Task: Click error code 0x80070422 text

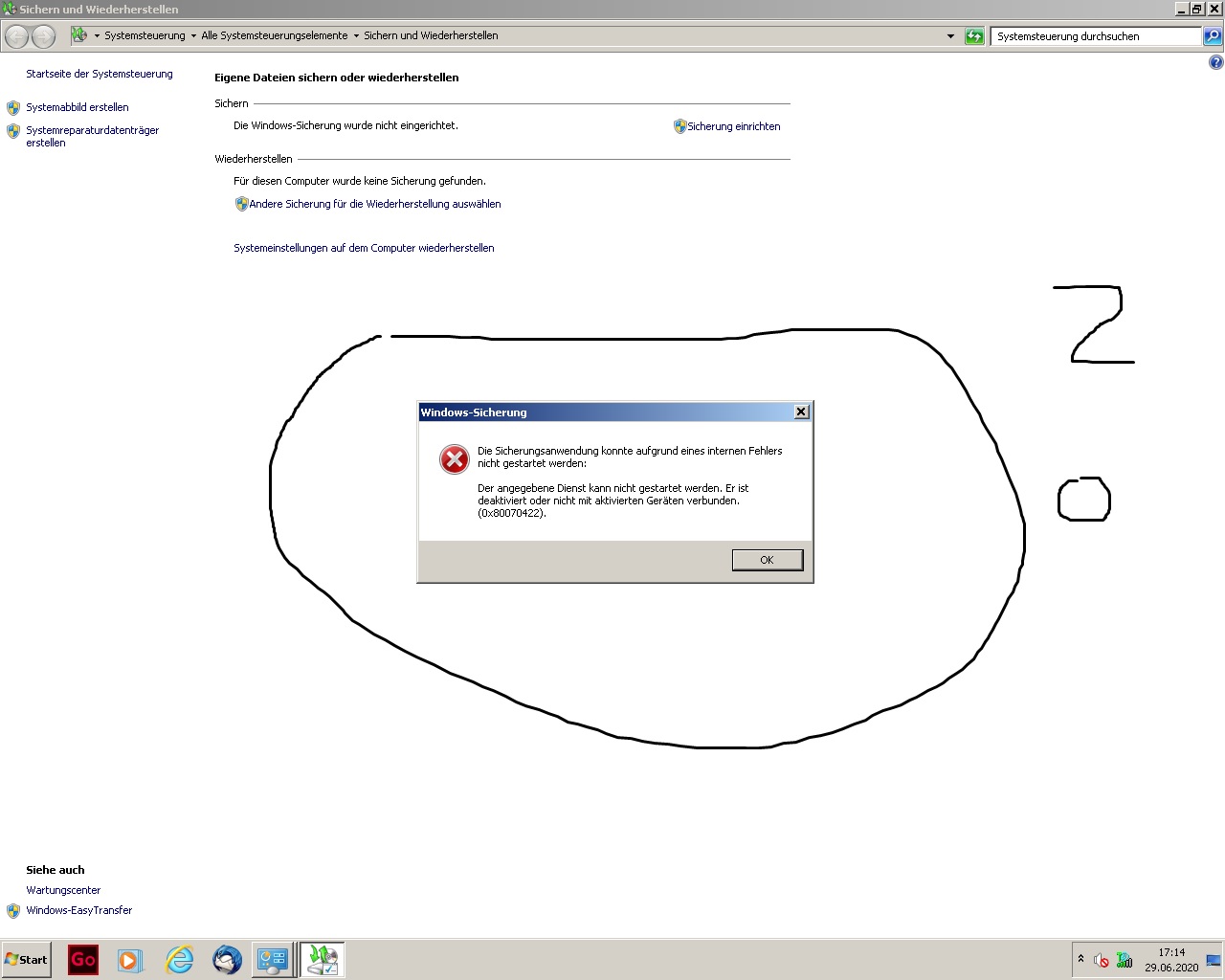Action: (512, 513)
